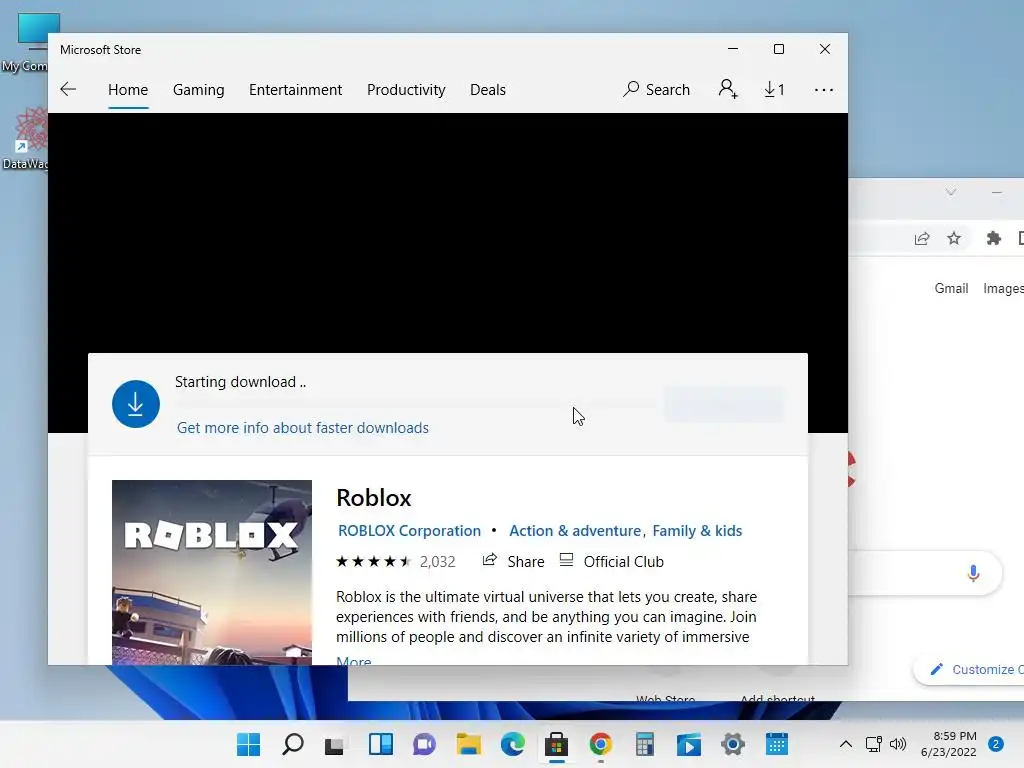Click the share icon in Chrome window
The width and height of the screenshot is (1024, 768).
coord(921,238)
